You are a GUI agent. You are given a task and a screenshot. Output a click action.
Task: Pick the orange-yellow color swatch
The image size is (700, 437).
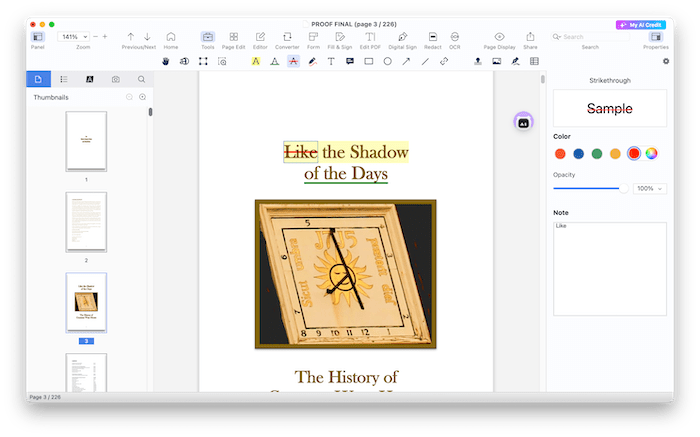click(615, 154)
